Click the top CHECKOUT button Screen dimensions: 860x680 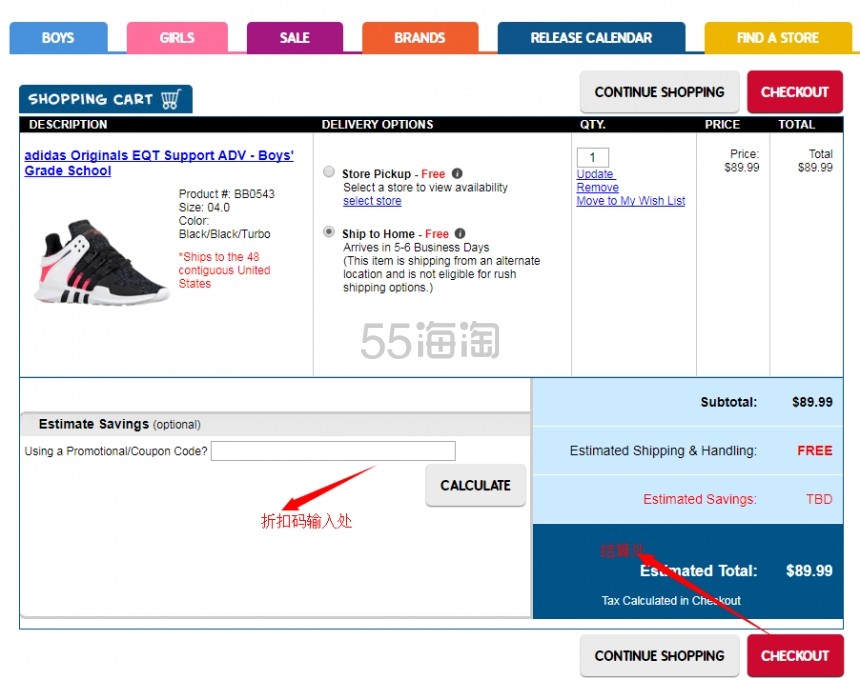[794, 92]
